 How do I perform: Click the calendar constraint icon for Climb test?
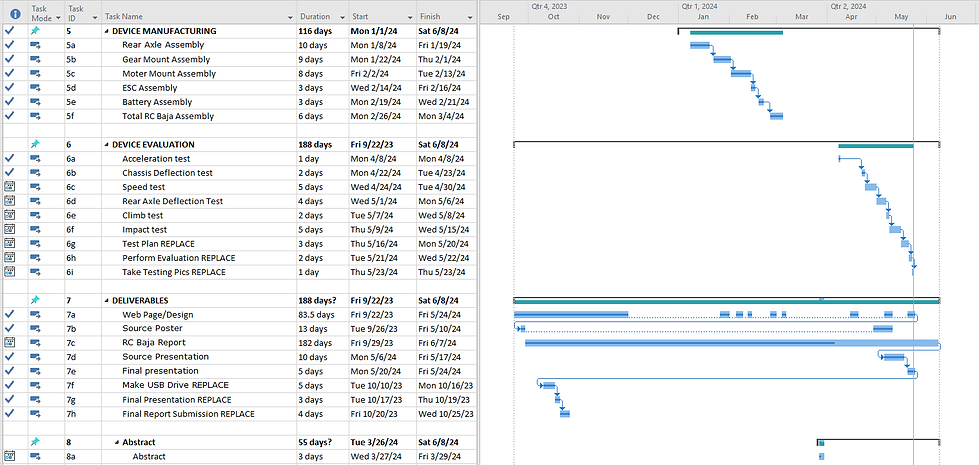(x=9, y=215)
